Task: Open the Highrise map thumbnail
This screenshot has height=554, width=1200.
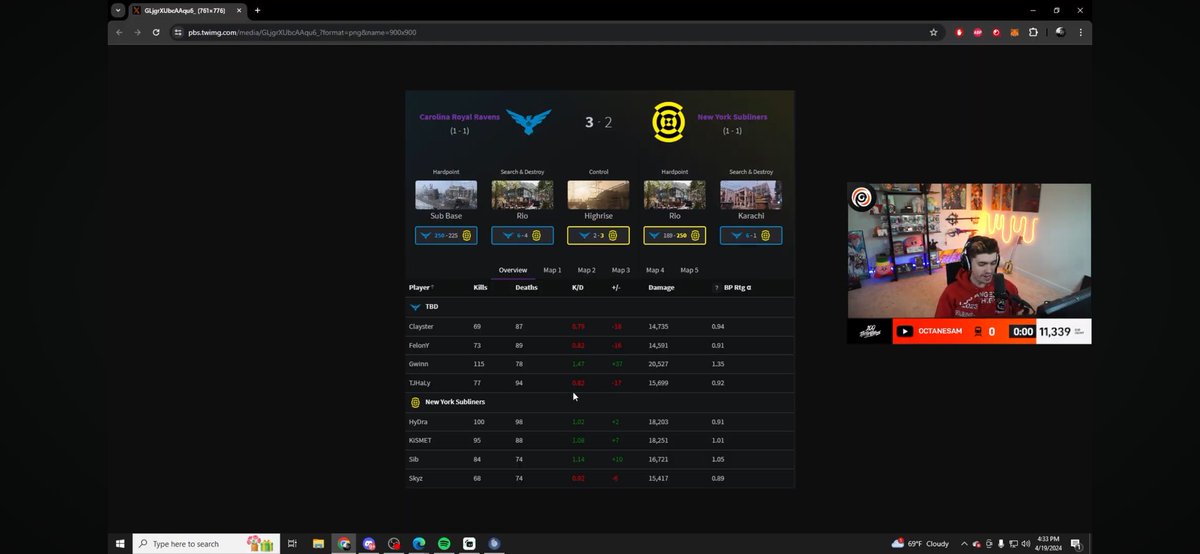Action: [598, 195]
